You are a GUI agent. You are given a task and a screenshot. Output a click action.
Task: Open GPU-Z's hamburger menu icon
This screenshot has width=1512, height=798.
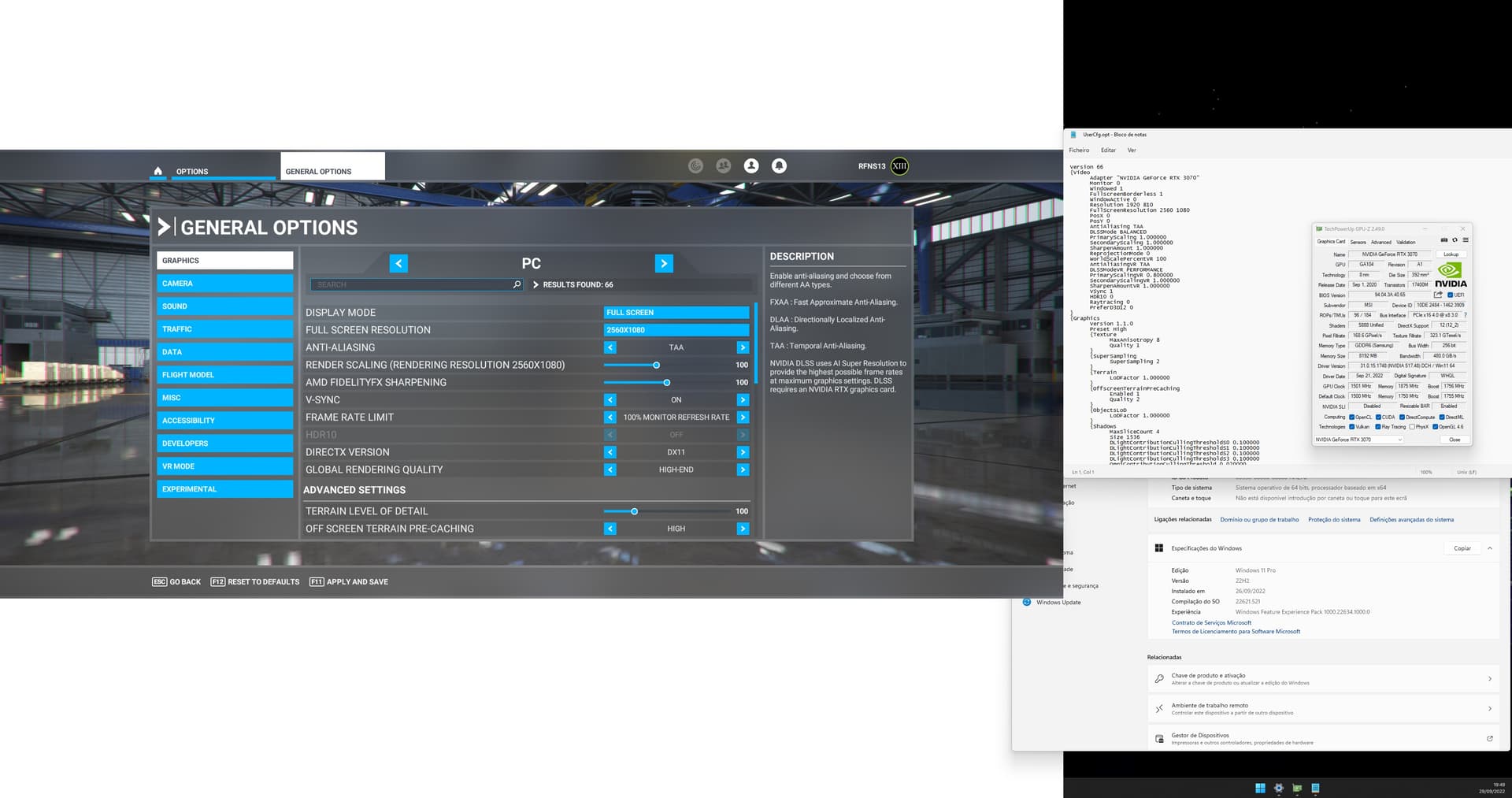click(x=1466, y=239)
